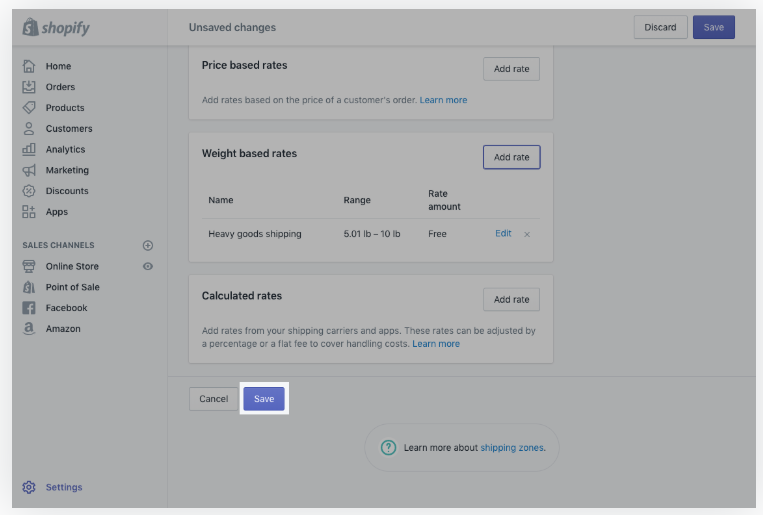Click the question mark help icon

point(388,447)
